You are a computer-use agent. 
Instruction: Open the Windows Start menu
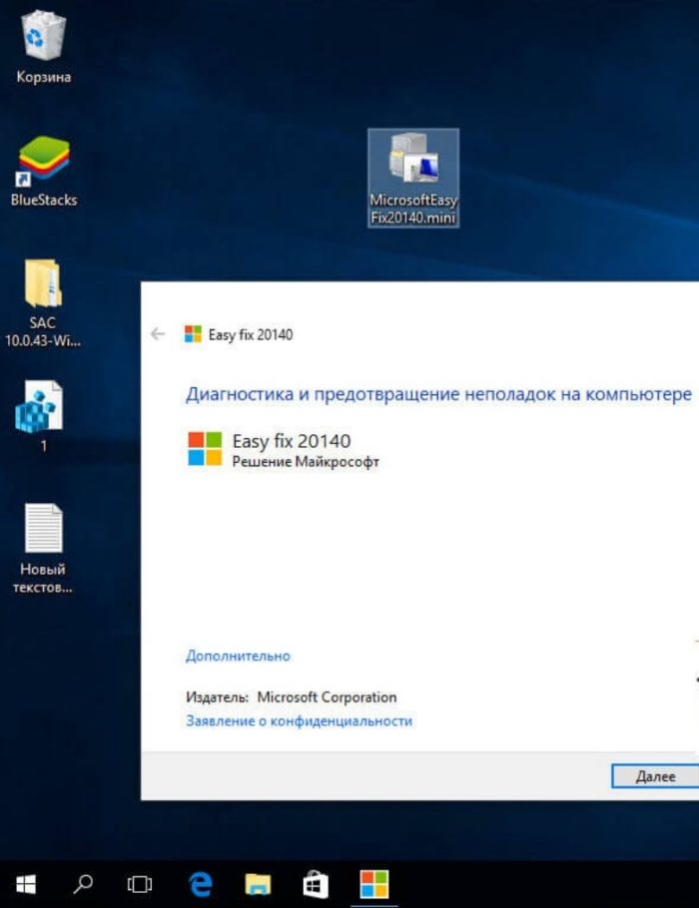26,884
